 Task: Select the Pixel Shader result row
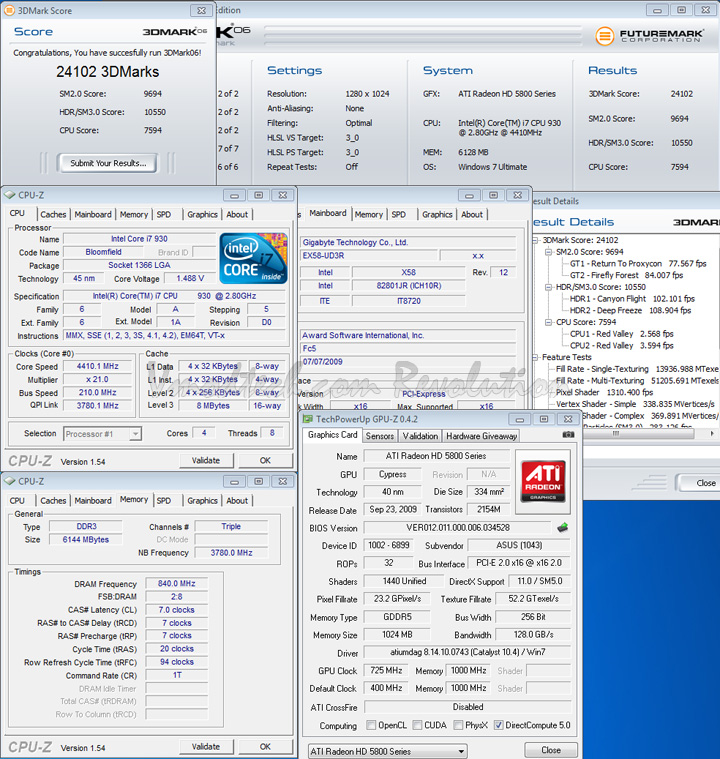pos(604,392)
